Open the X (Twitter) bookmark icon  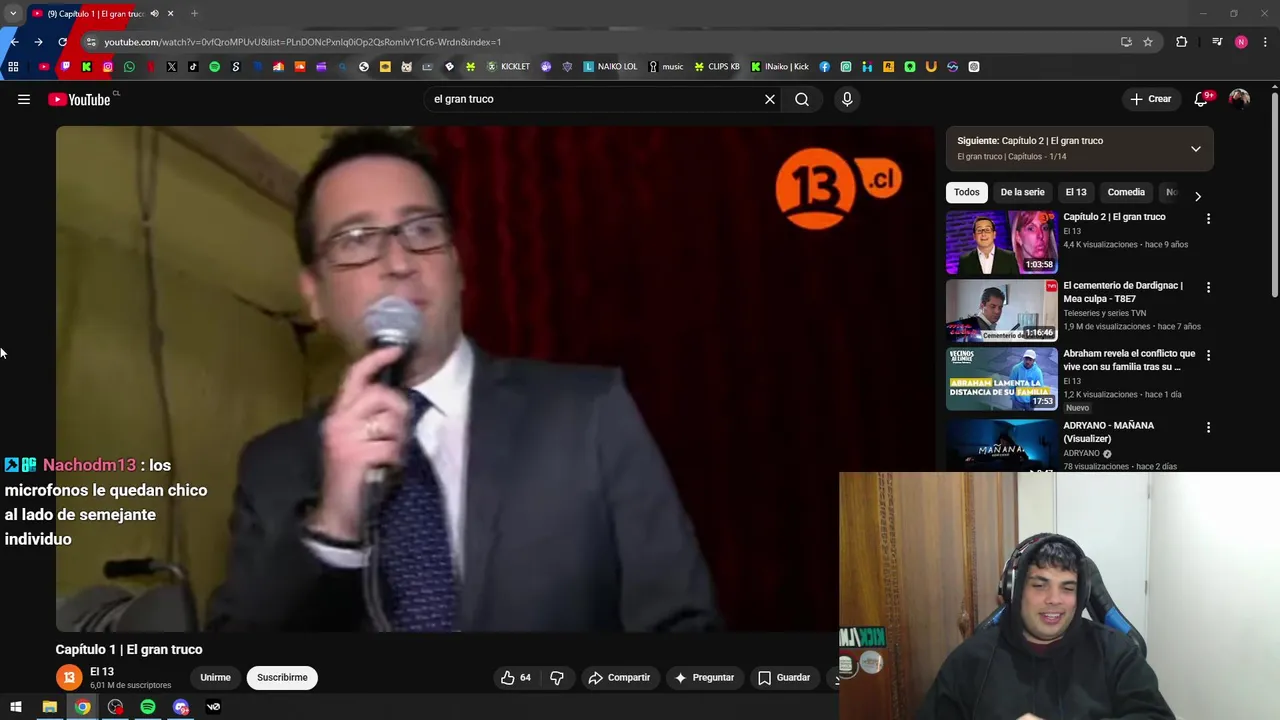pos(172,67)
